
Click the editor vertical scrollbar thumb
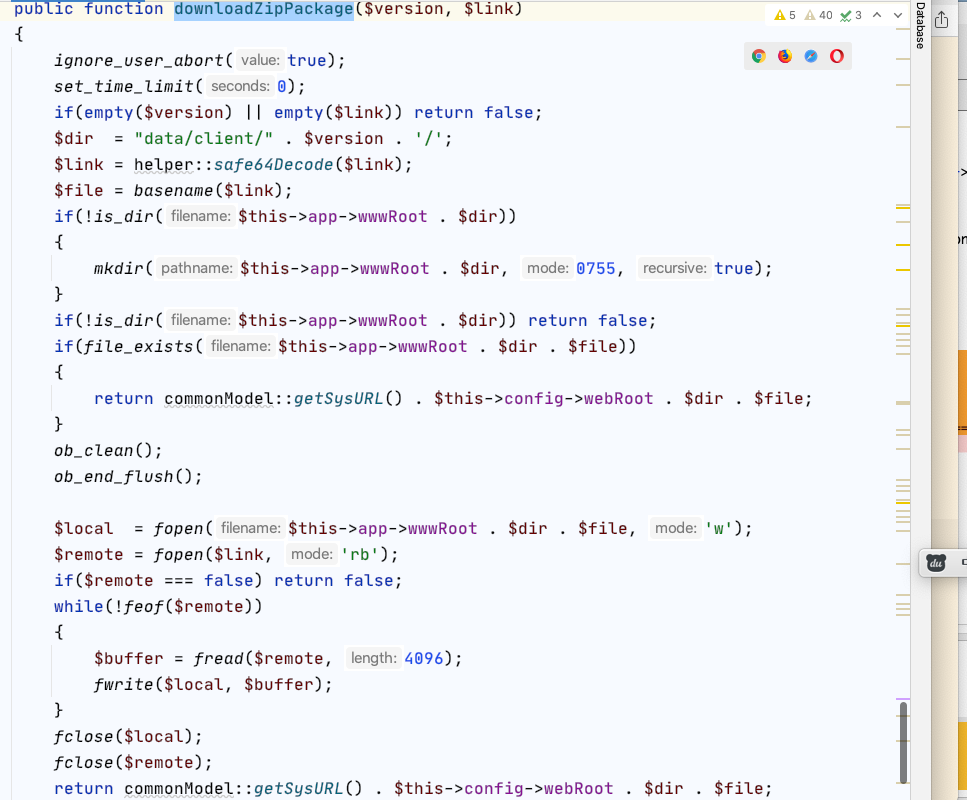[903, 743]
